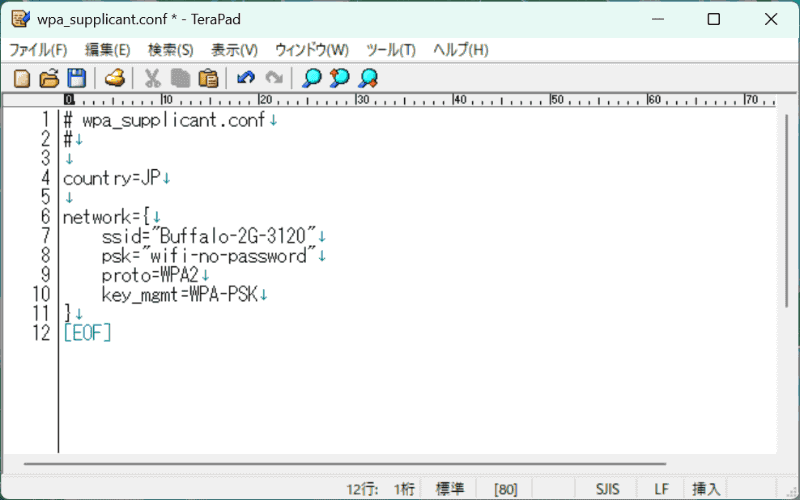Viewport: 800px width, 500px height.
Task: Click the horizontal scrollbar thumb
Action: coord(345,464)
